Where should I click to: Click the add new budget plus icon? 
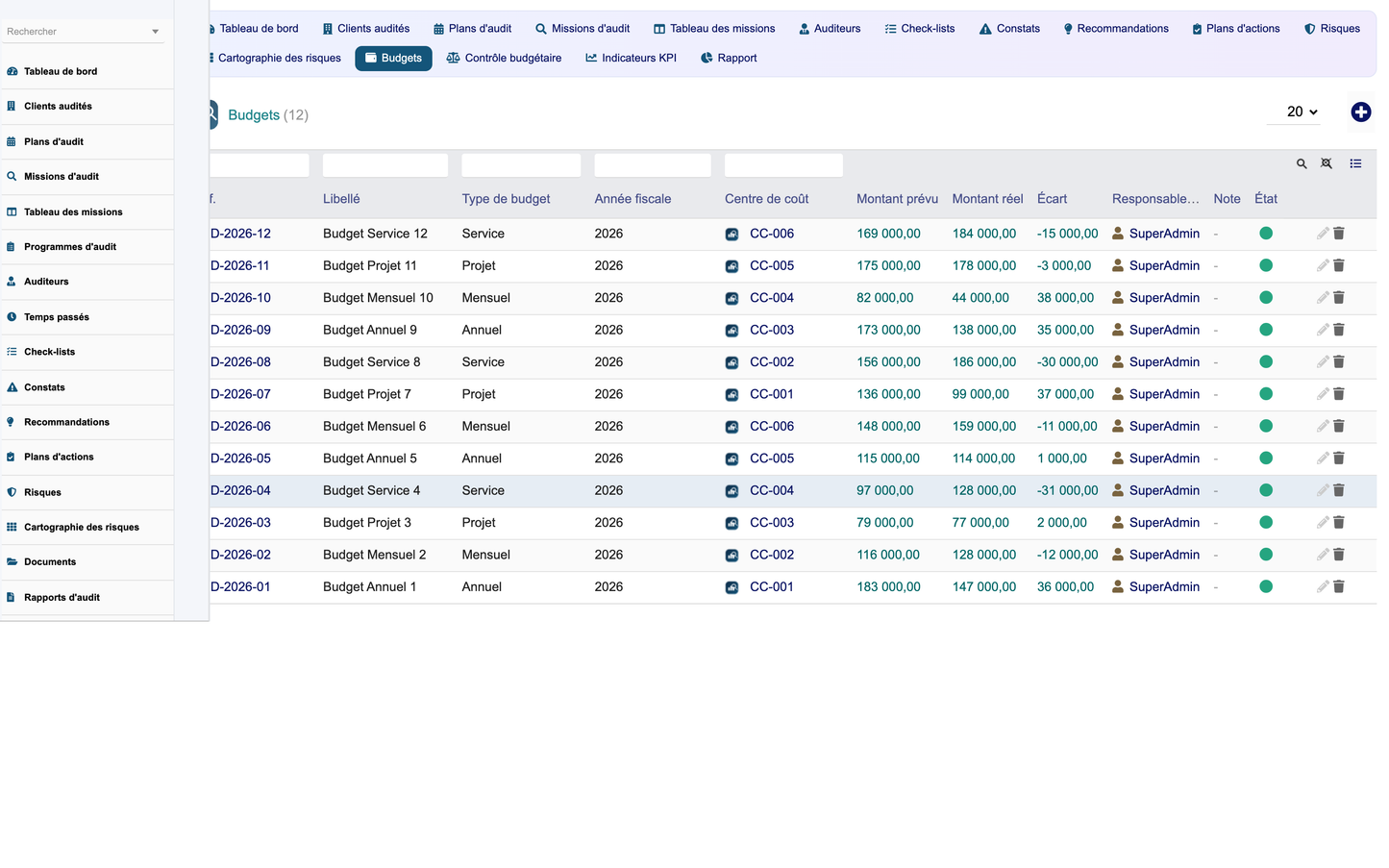pos(1360,112)
